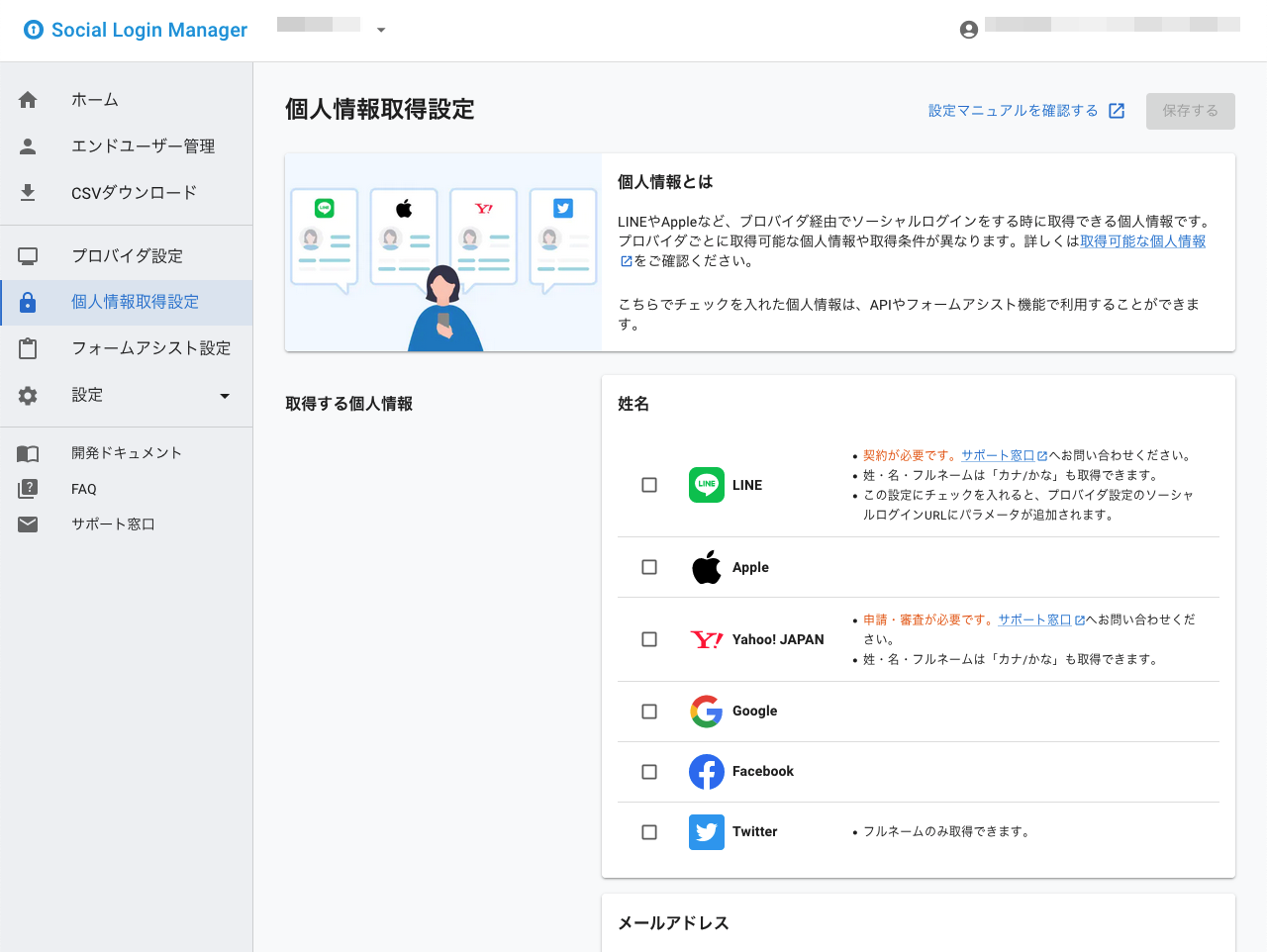
Task: Click the Yahoo! JAPAN logo in the list
Action: click(x=707, y=639)
